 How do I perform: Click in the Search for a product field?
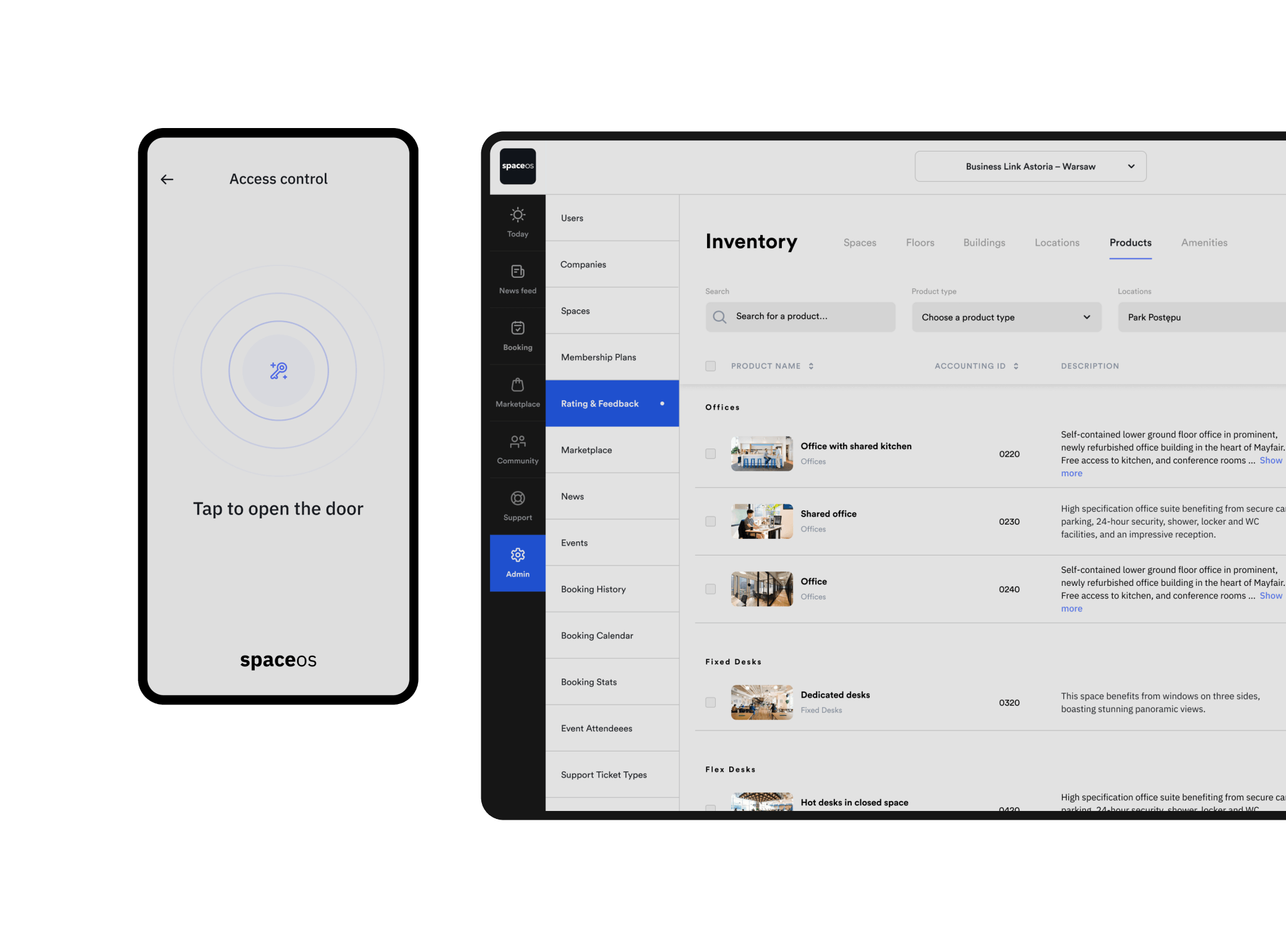tap(800, 317)
